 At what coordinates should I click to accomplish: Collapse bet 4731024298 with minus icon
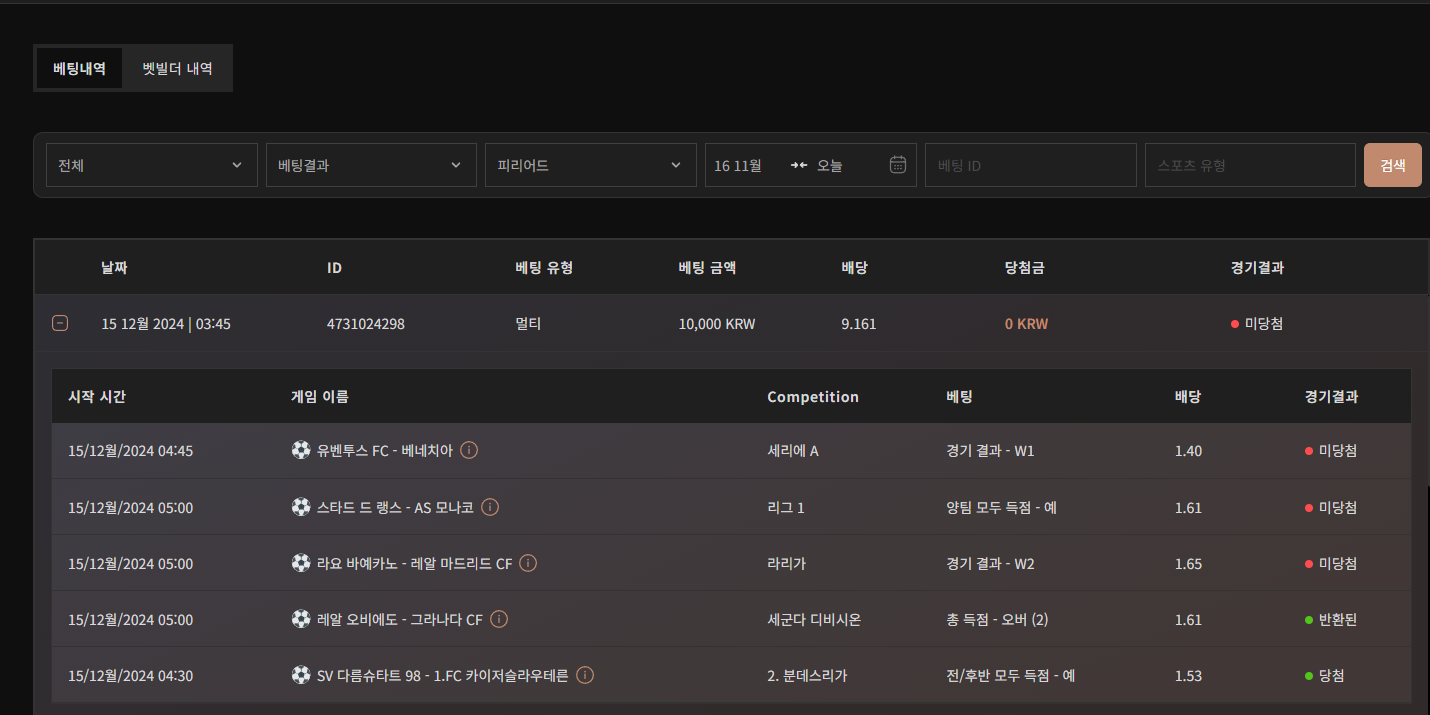coord(60,323)
